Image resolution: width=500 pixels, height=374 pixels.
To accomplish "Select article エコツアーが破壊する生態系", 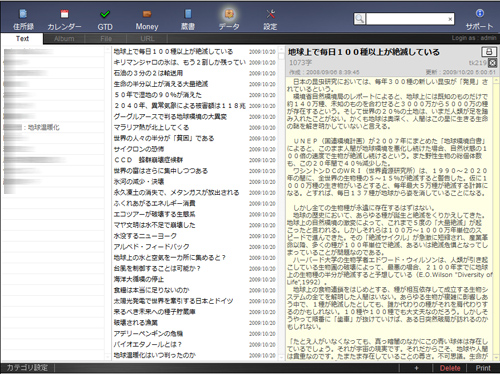I will (x=195, y=214).
